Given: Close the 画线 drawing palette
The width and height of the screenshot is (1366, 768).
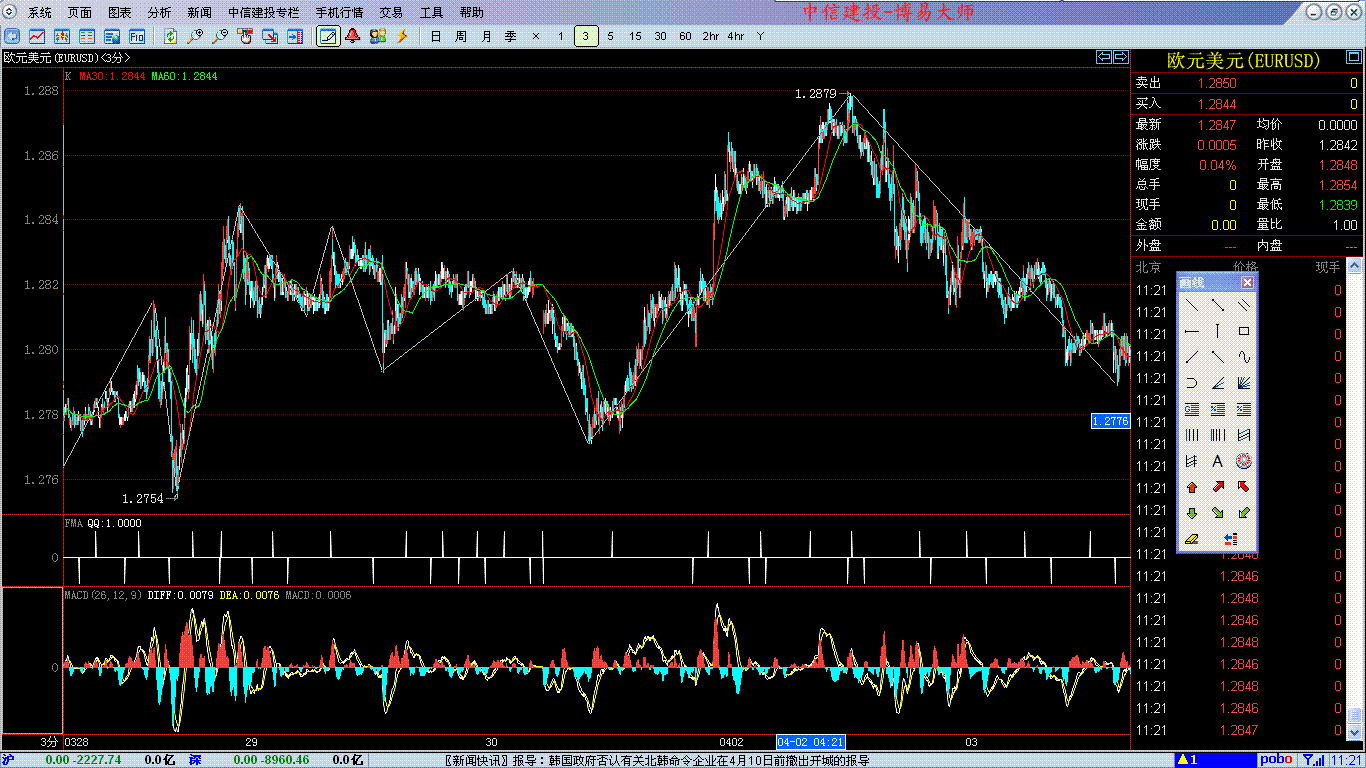Looking at the screenshot, I should point(1247,283).
